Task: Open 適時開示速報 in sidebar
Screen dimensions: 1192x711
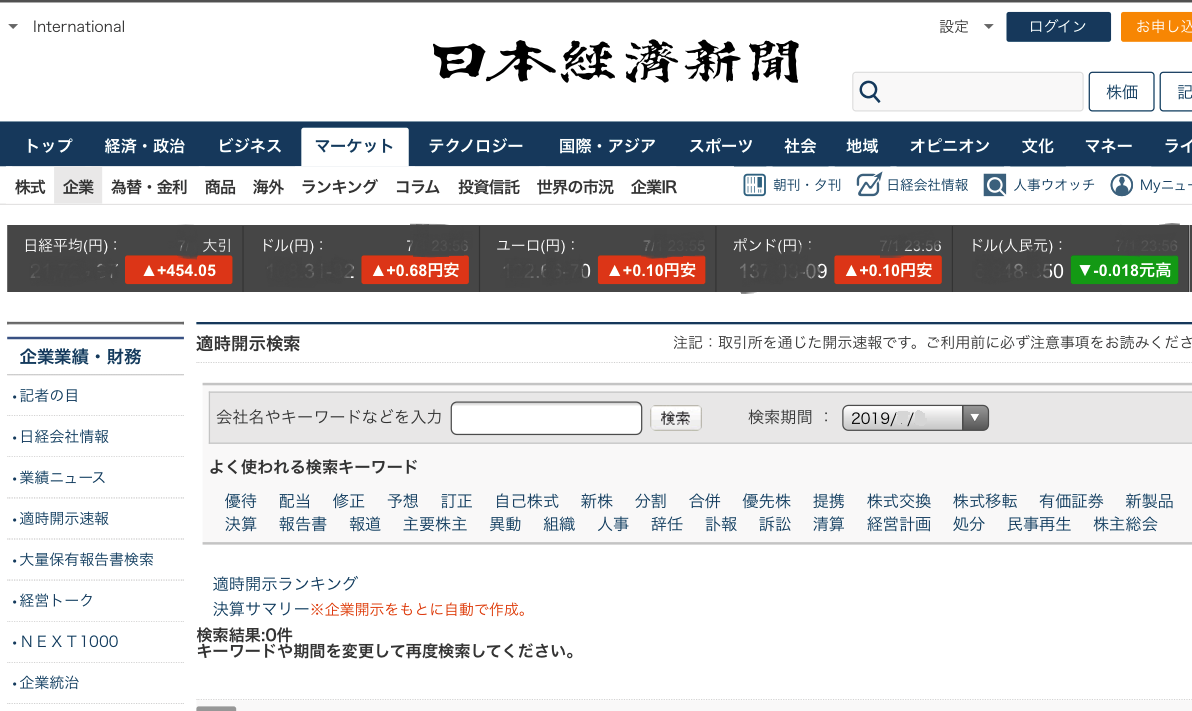Action: point(64,519)
